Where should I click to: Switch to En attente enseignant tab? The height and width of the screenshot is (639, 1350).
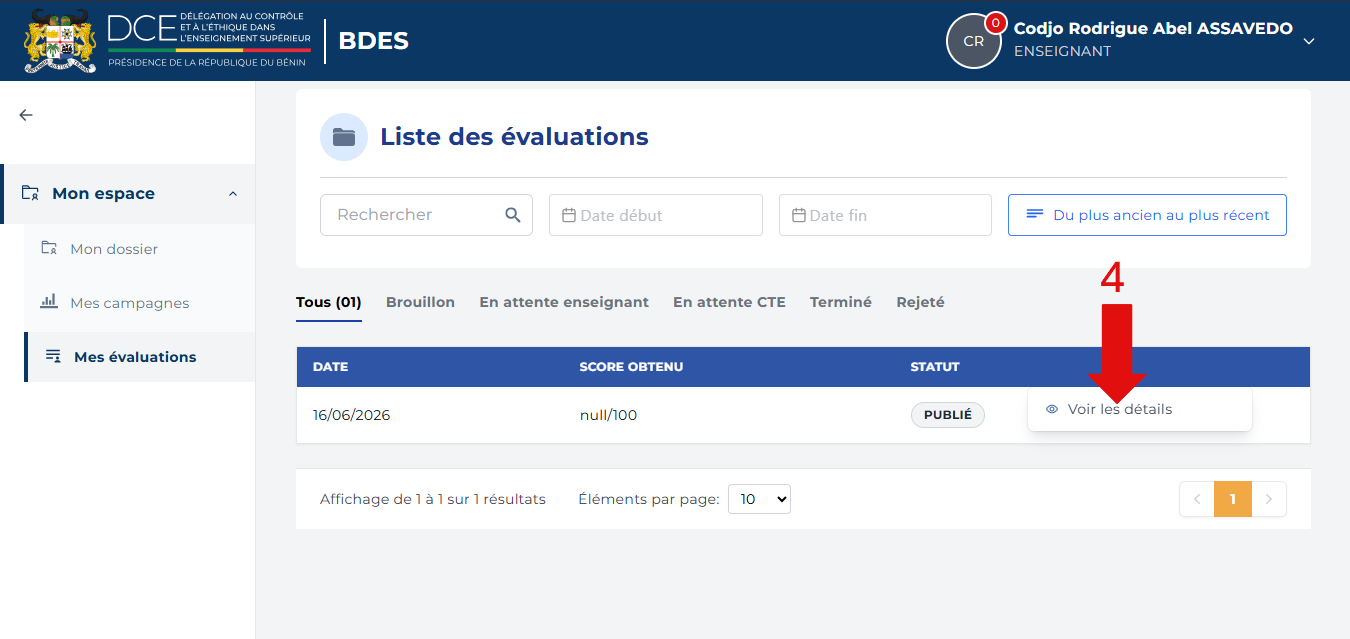(x=564, y=302)
